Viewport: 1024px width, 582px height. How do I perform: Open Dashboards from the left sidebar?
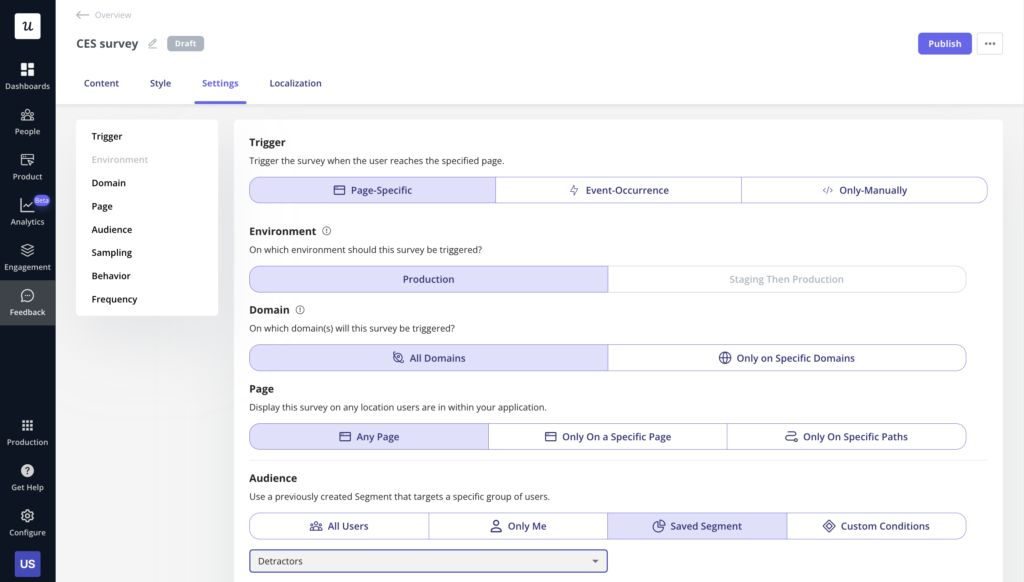click(27, 73)
